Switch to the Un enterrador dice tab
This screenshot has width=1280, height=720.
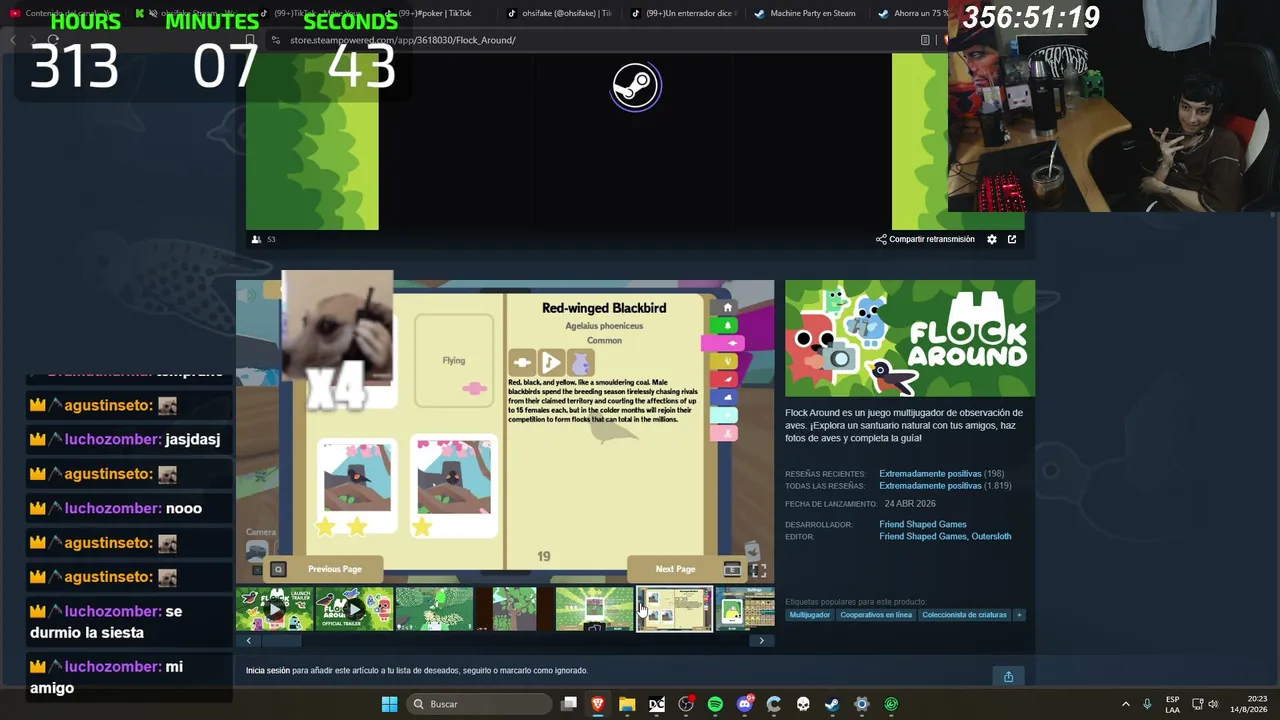click(683, 13)
